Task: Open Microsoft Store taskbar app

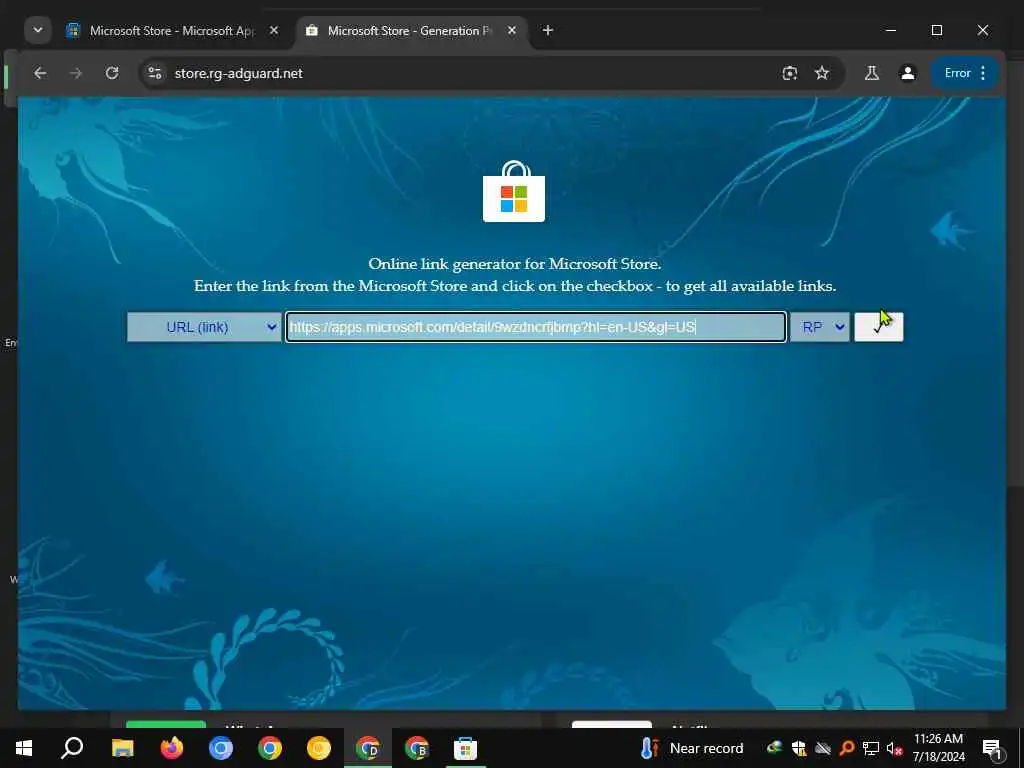Action: tap(466, 748)
